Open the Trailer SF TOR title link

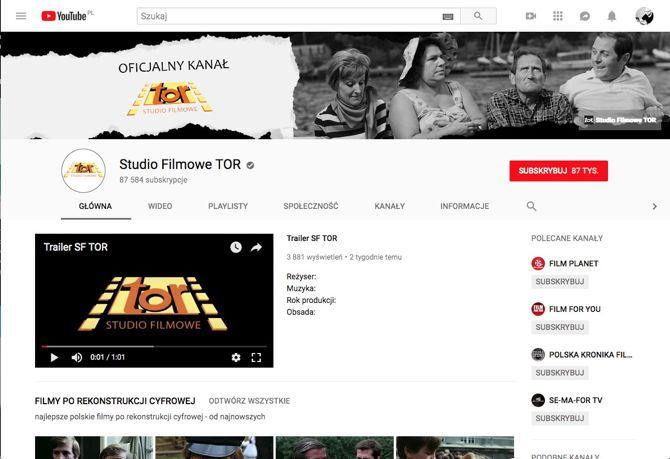coord(312,238)
